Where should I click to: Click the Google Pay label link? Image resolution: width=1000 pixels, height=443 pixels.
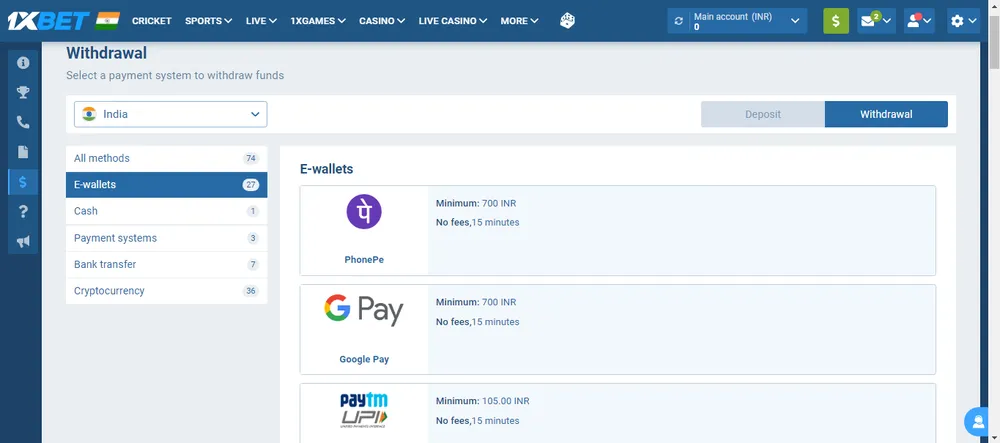click(364, 359)
